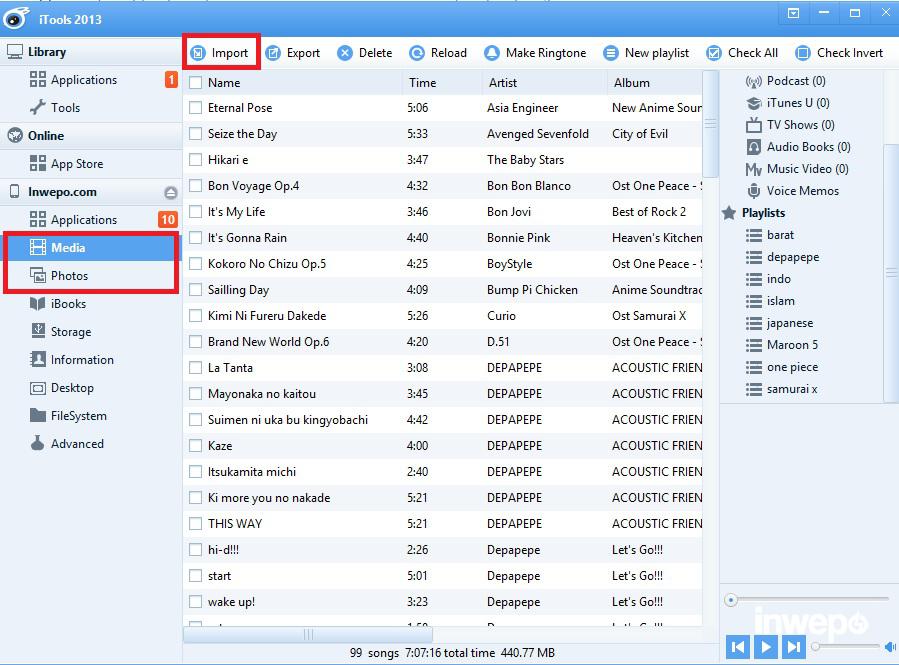Check the Hikari e song checkbox
The width and height of the screenshot is (899, 665).
(196, 160)
